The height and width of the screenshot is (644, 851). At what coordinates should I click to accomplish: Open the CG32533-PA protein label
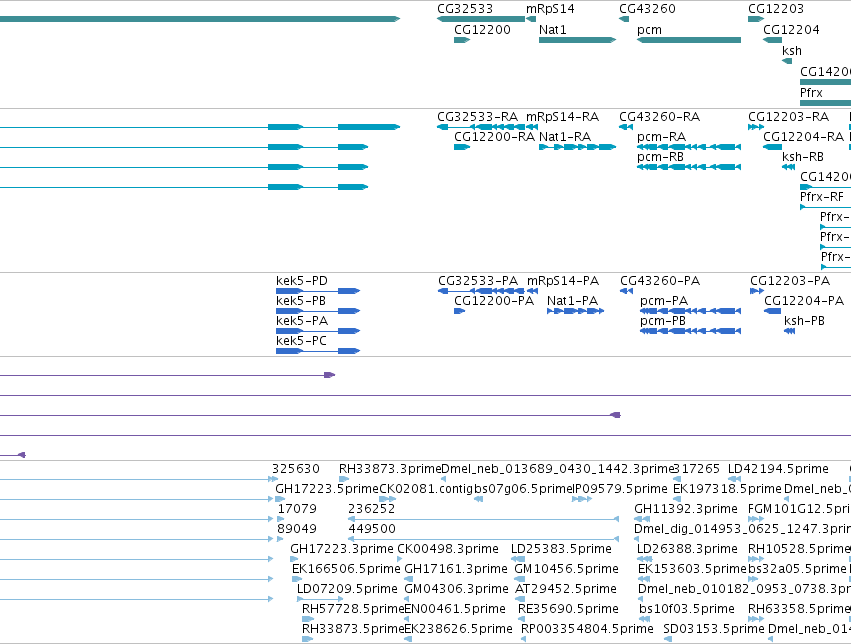click(x=478, y=281)
